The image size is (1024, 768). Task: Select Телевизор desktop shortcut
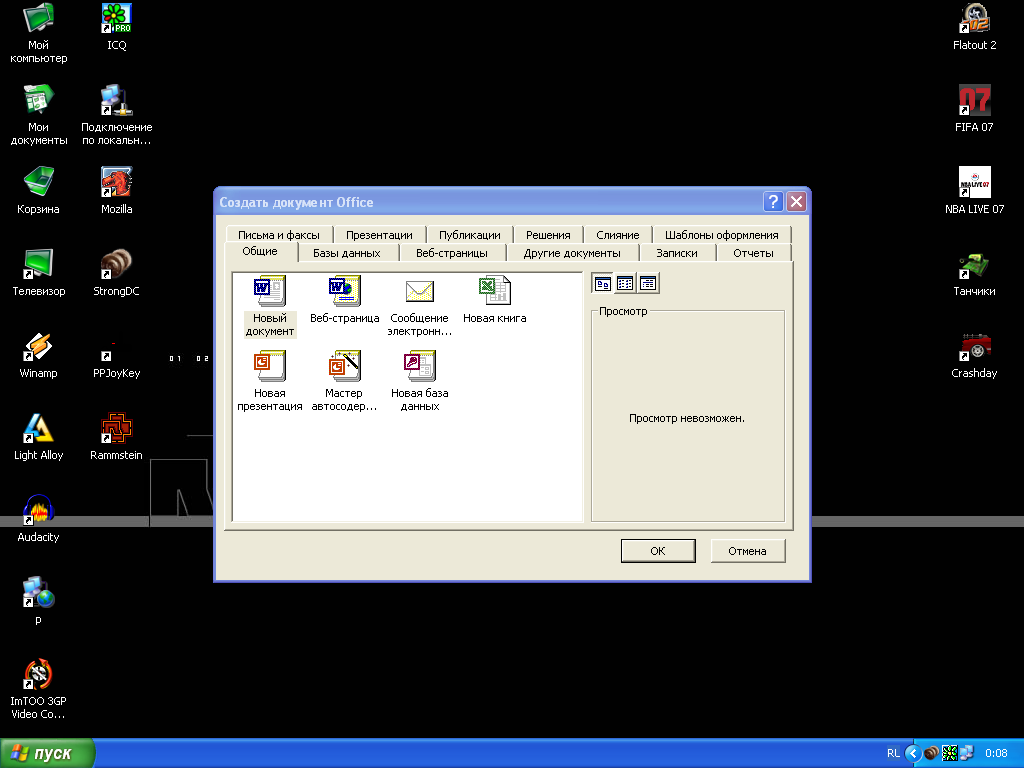click(39, 273)
